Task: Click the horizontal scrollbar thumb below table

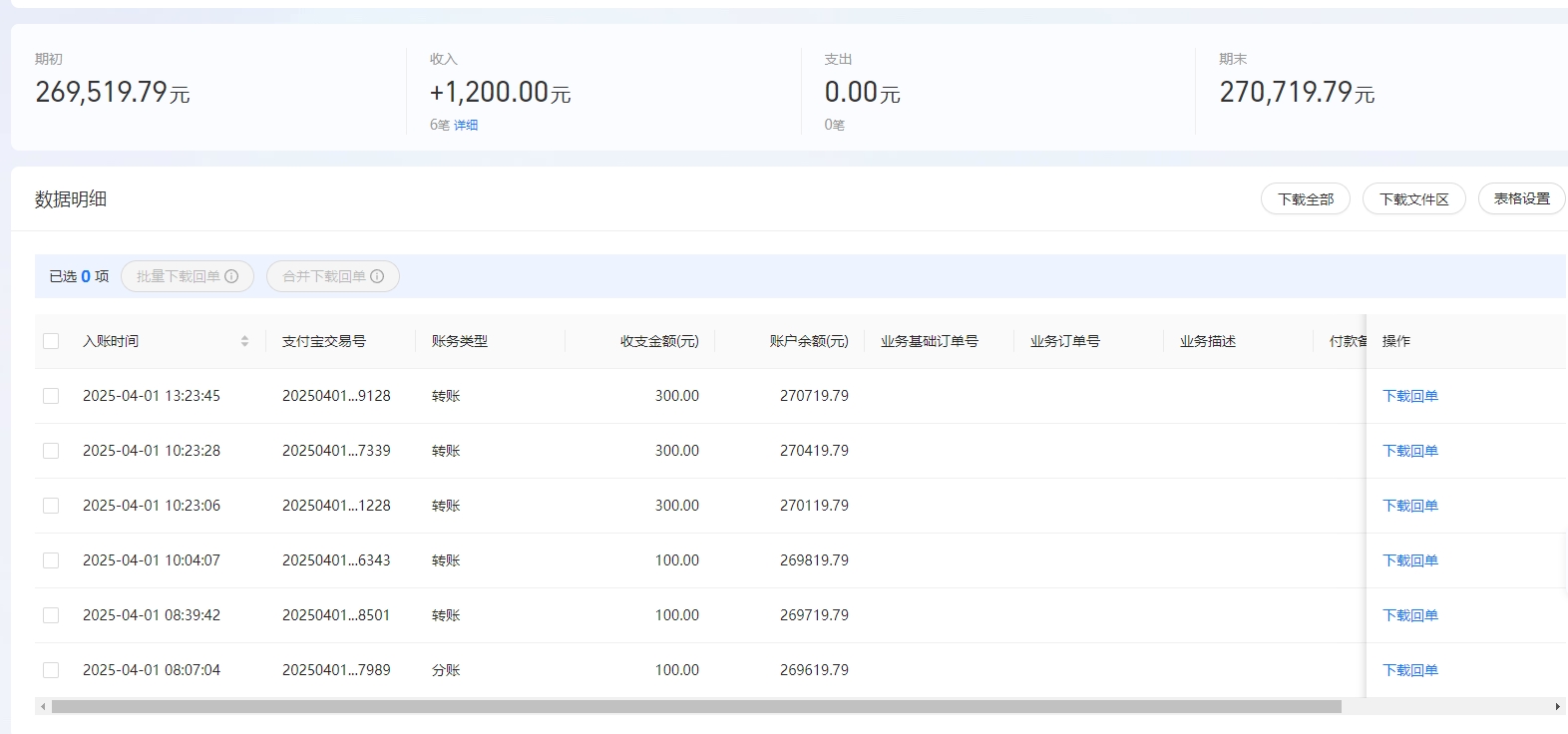Action: [x=696, y=707]
